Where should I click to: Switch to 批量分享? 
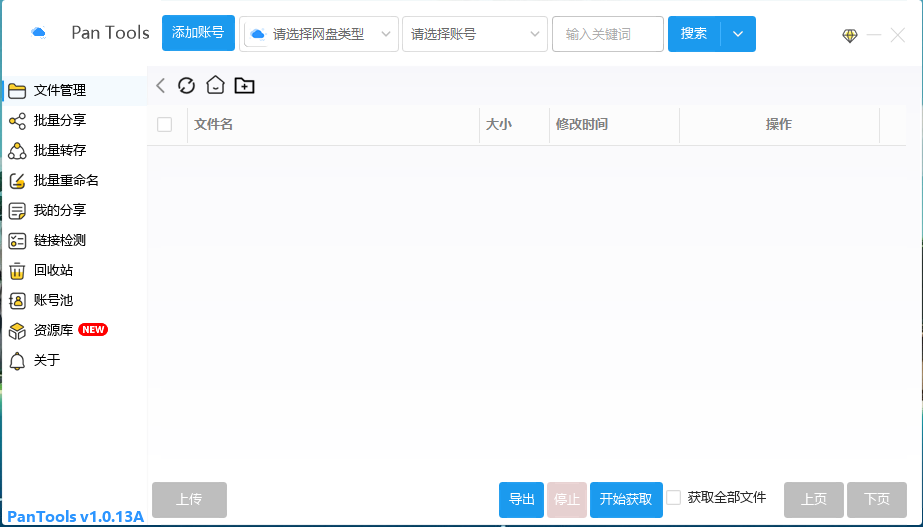click(x=74, y=121)
